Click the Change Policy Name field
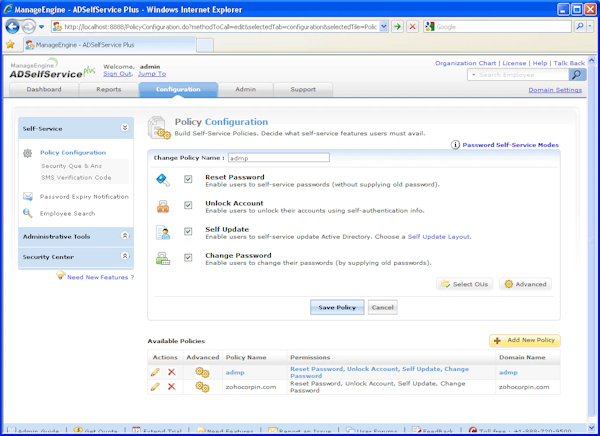 click(279, 158)
